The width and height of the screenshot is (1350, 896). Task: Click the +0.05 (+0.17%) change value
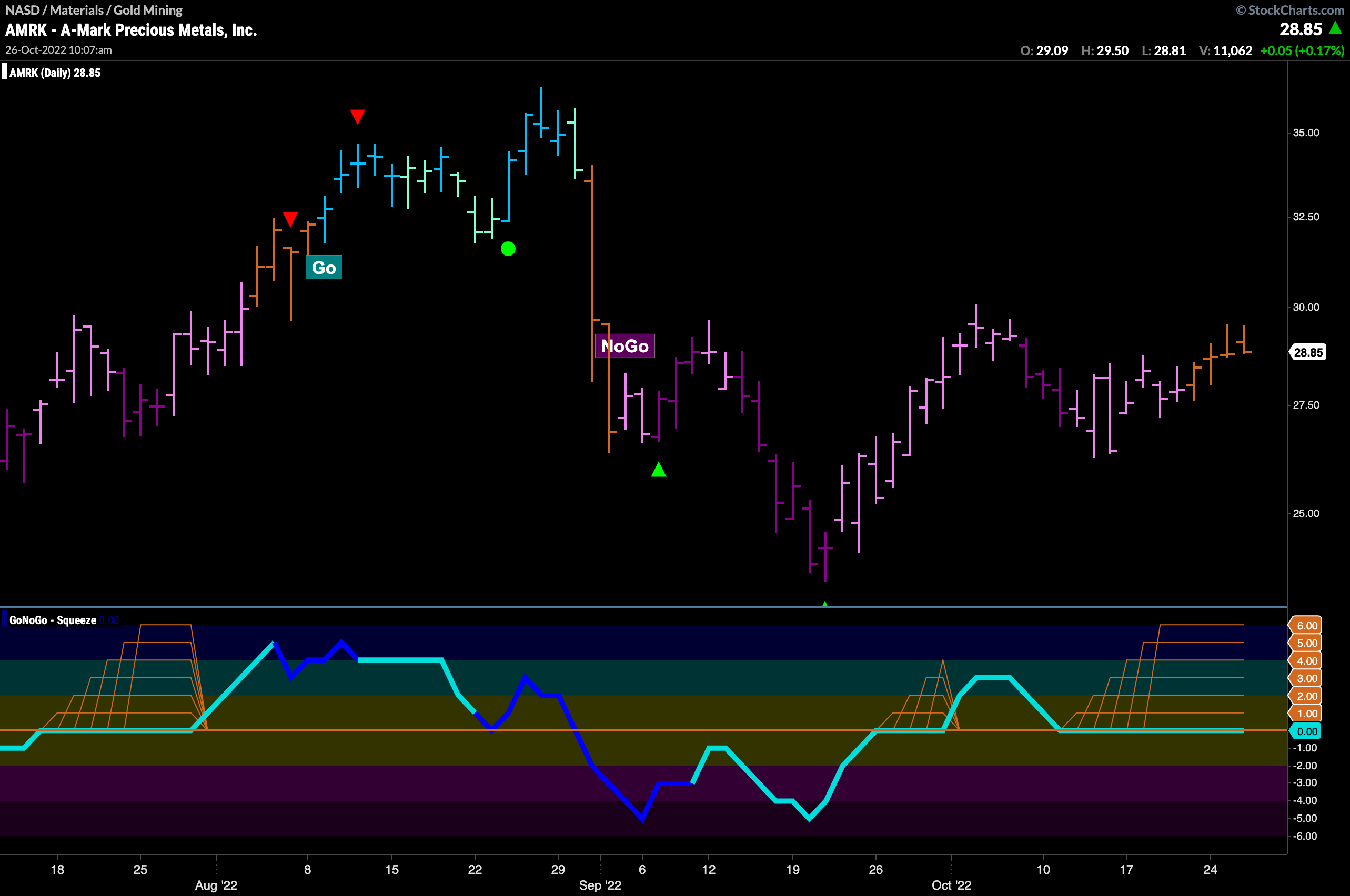pyautogui.click(x=1302, y=50)
